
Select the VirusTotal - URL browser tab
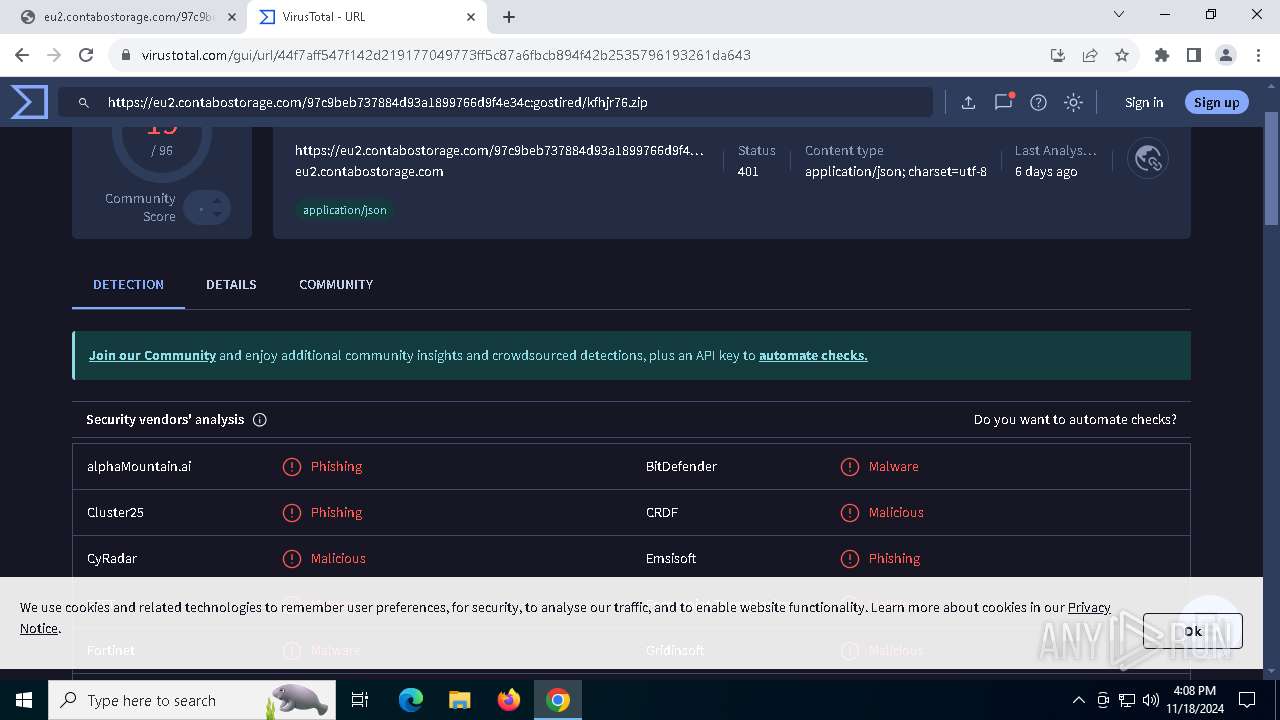tap(368, 17)
